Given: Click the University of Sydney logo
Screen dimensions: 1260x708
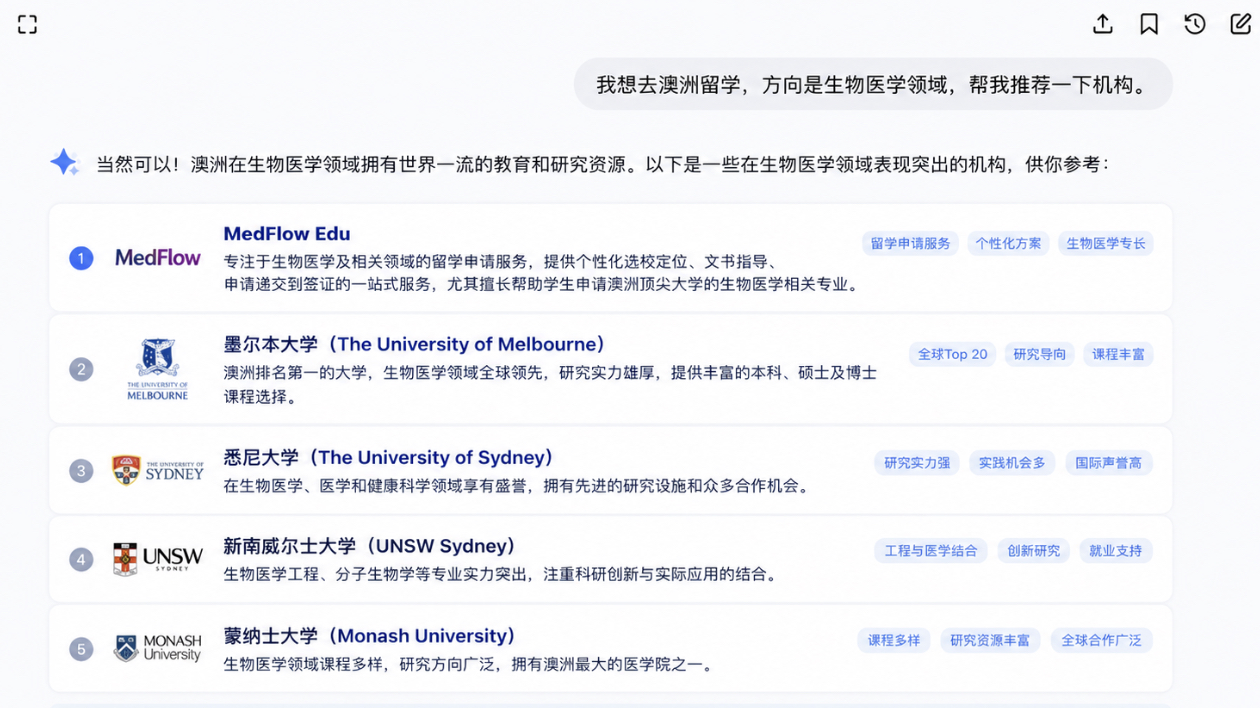Looking at the screenshot, I should 158,470.
